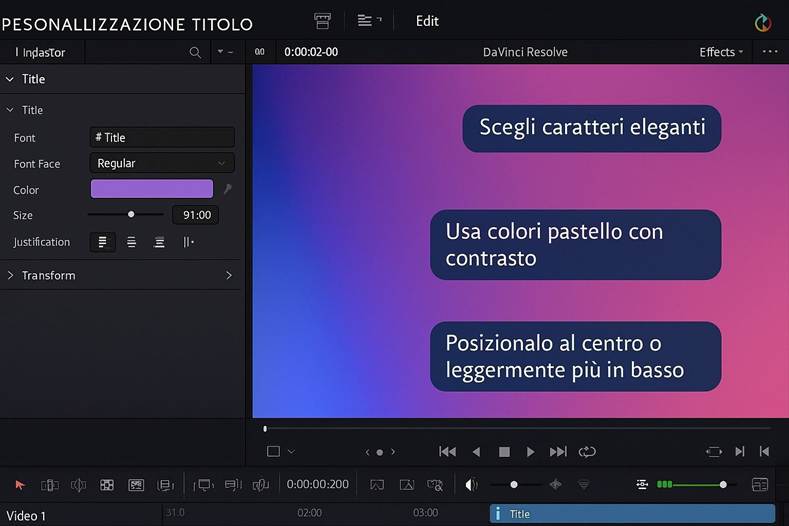This screenshot has height=526, width=789.
Task: Play in reverse
Action: point(476,452)
